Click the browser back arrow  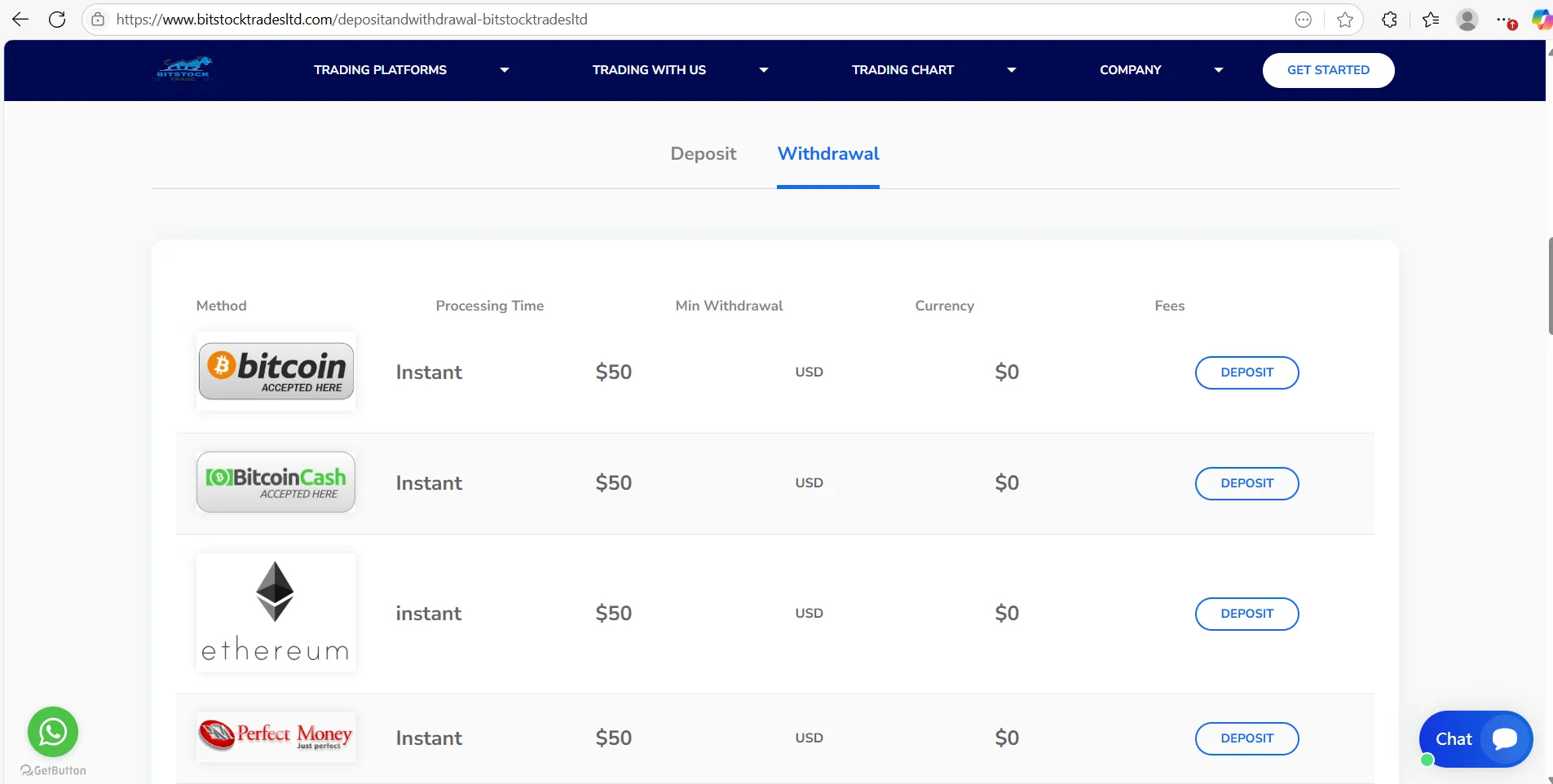point(20,20)
